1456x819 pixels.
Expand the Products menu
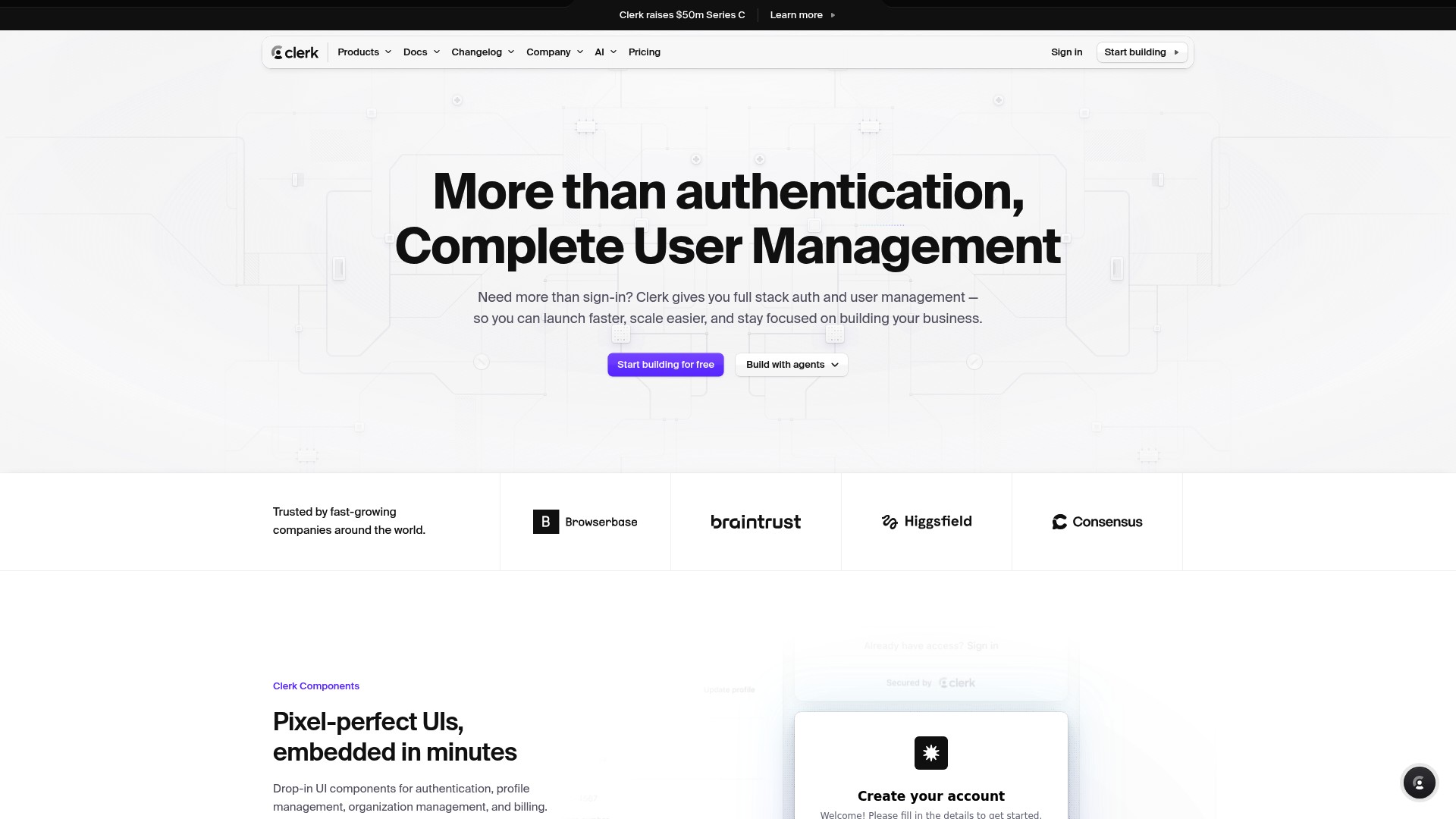364,52
